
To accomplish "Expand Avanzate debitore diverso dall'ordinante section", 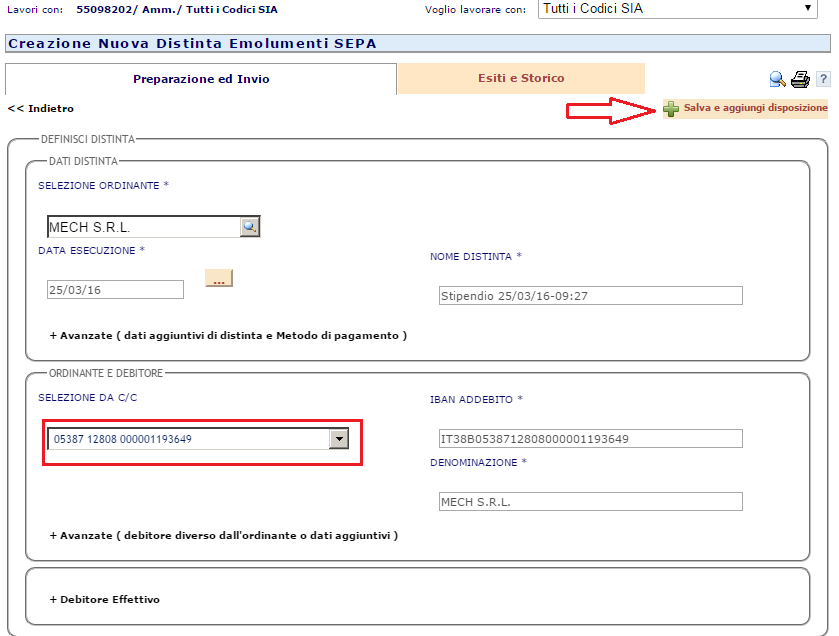I will tap(223, 535).
